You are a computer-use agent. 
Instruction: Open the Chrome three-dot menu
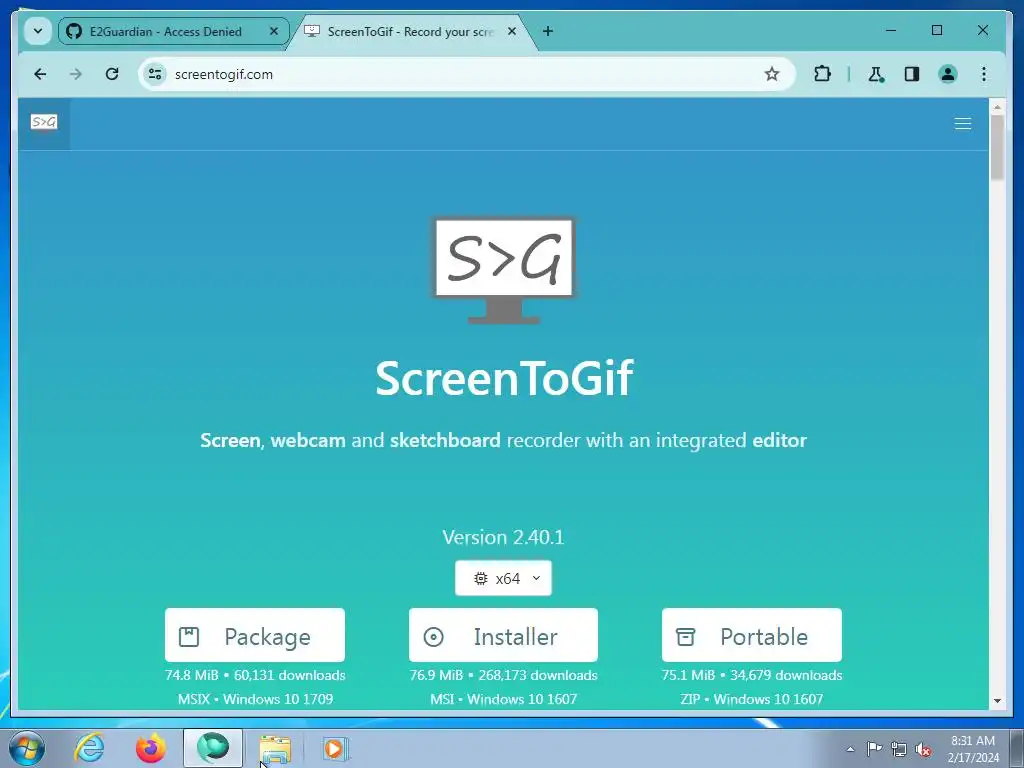pyautogui.click(x=984, y=74)
